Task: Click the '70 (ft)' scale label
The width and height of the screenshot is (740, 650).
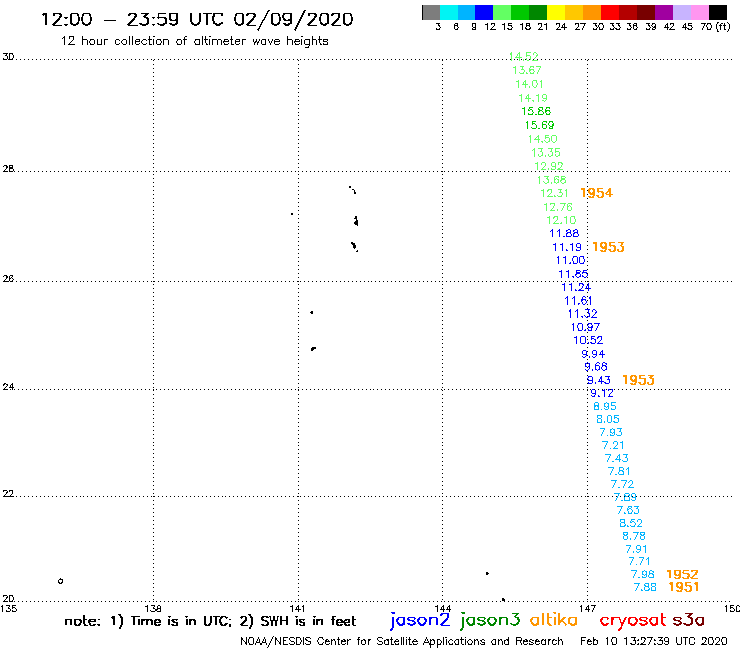Action: tap(715, 27)
